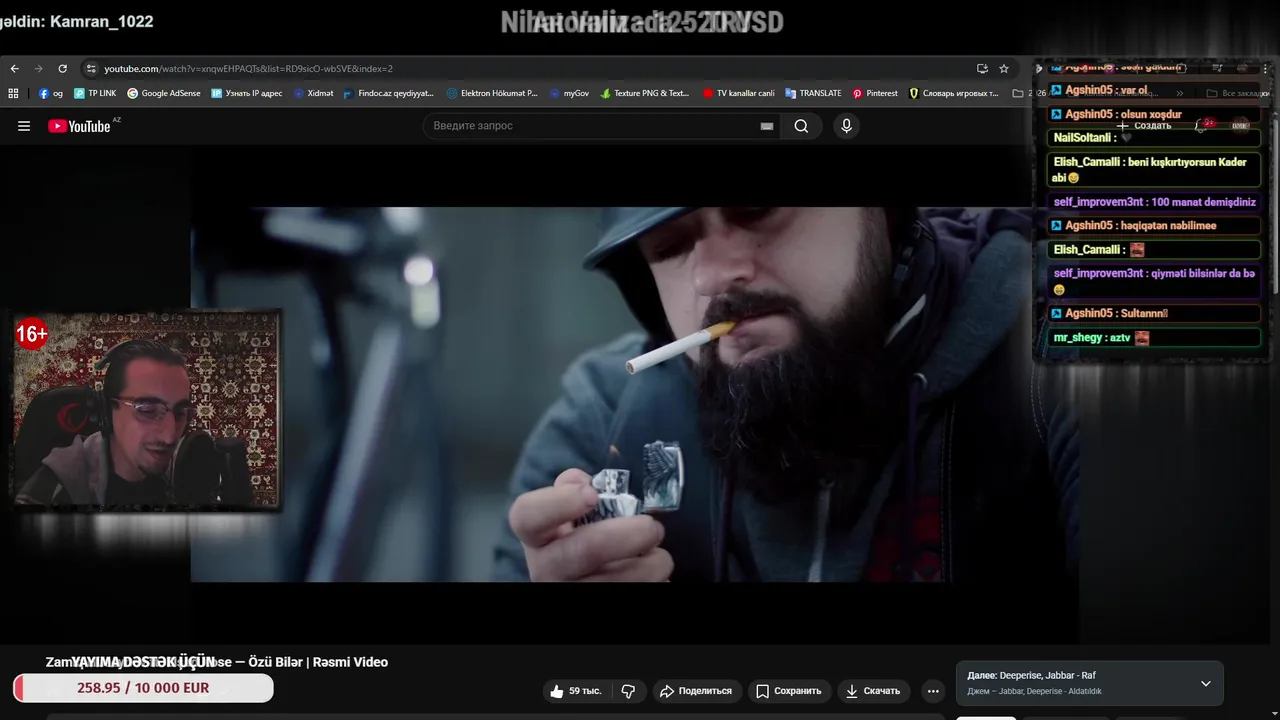The height and width of the screenshot is (720, 1280).
Task: Open the browser apps grid icon
Action: coord(13,93)
